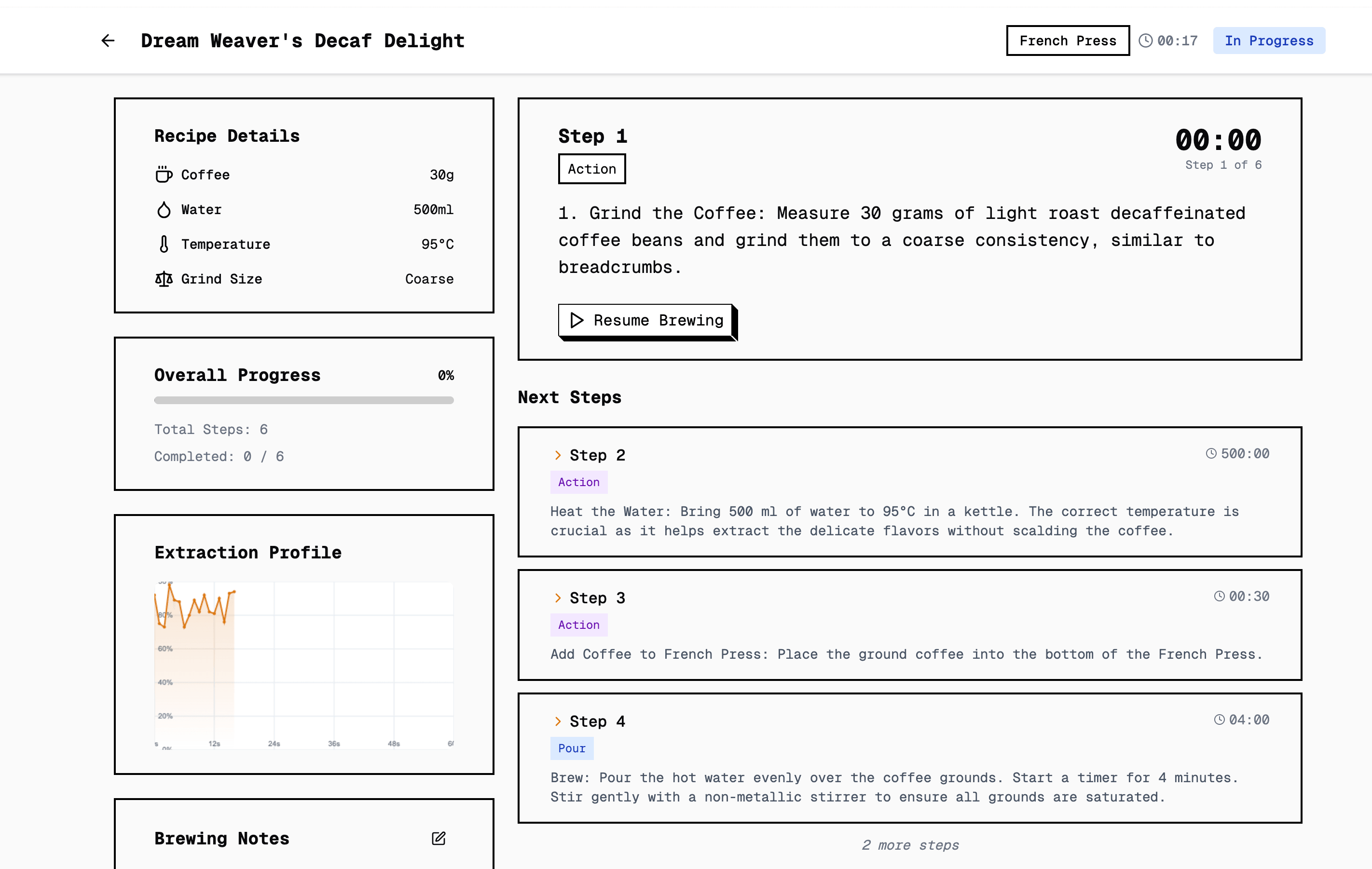Click the 36s mark on extraction chart
This screenshot has height=869, width=1372.
click(x=334, y=744)
